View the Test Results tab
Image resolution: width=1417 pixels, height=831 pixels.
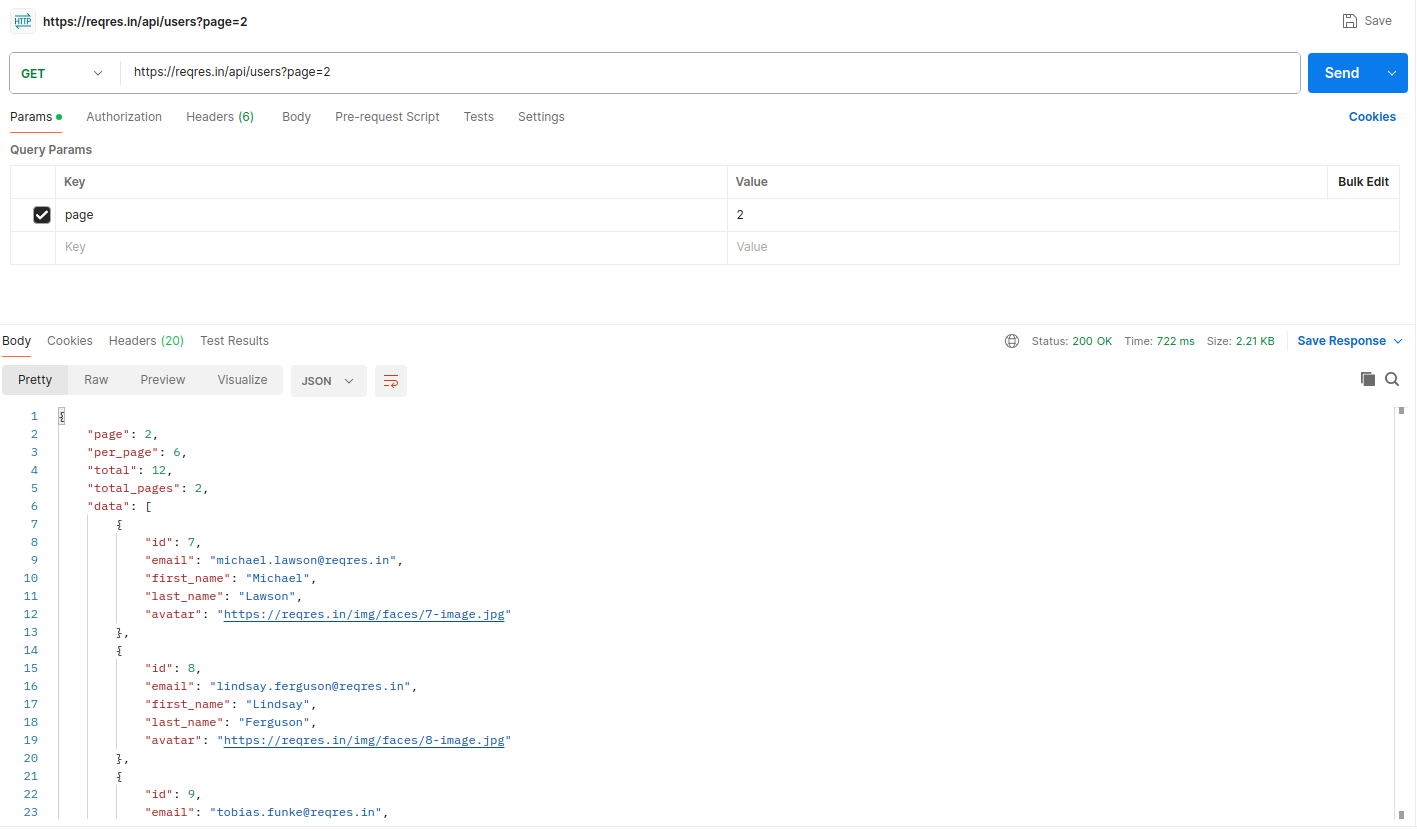tap(234, 340)
